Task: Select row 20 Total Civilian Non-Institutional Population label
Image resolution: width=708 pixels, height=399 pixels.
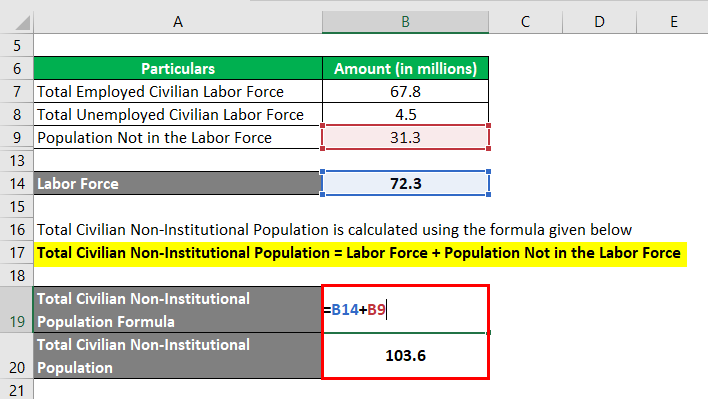Action: (x=178, y=356)
